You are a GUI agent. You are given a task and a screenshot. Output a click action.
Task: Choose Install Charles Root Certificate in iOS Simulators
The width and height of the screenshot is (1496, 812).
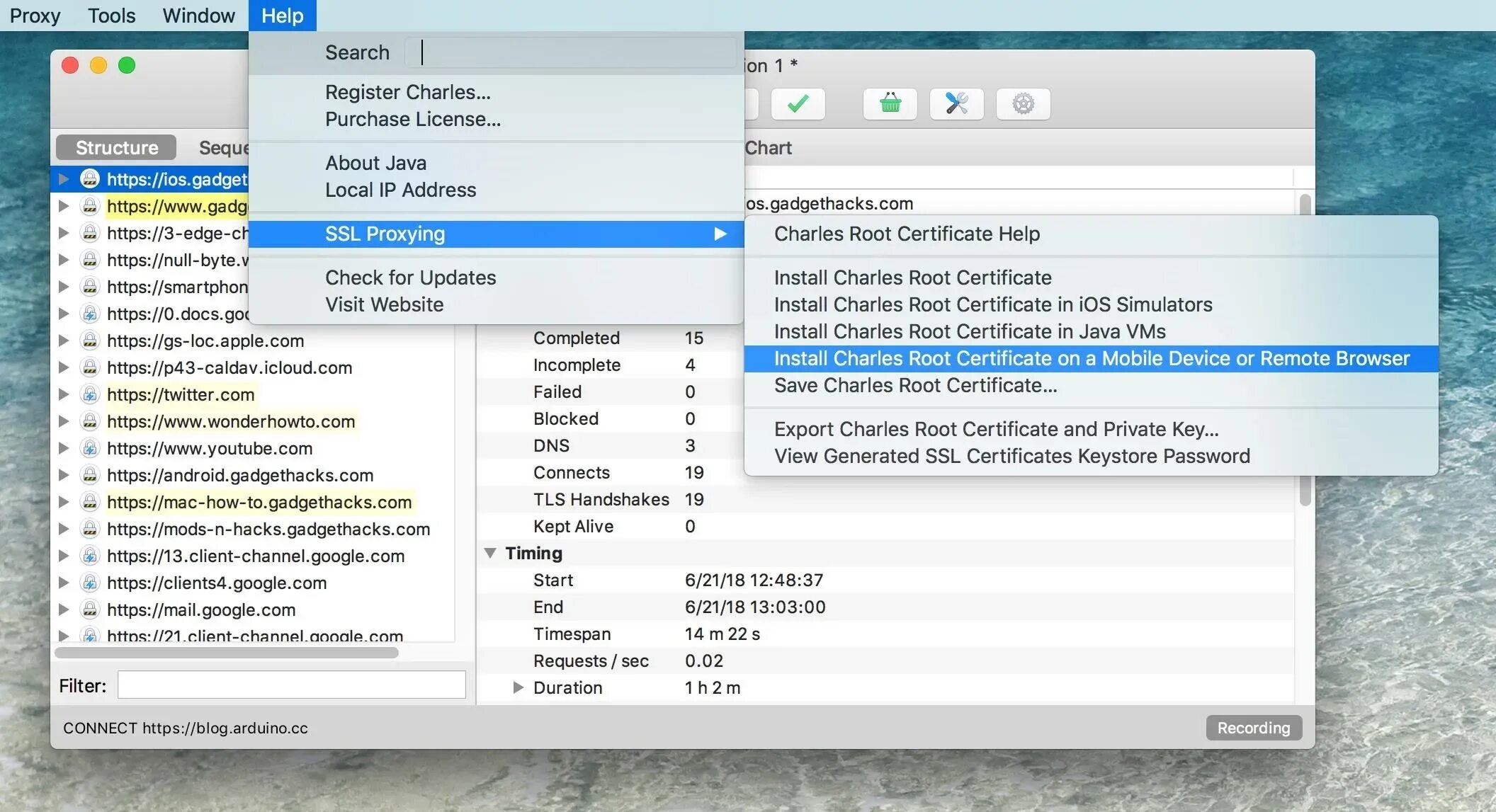pyautogui.click(x=992, y=304)
